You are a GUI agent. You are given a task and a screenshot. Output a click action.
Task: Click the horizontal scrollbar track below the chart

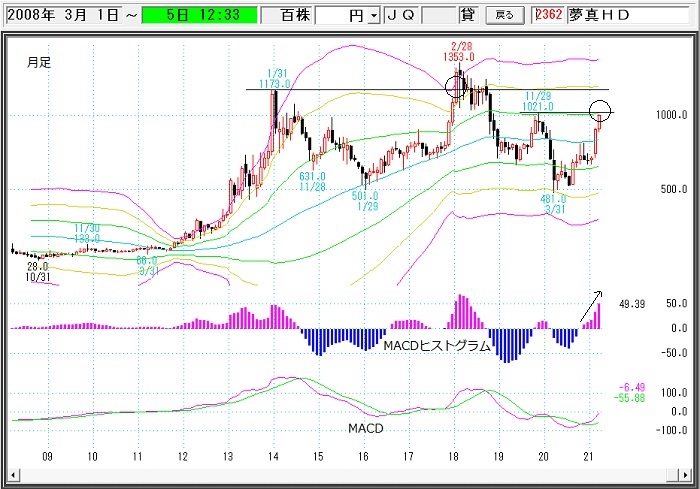(349, 475)
